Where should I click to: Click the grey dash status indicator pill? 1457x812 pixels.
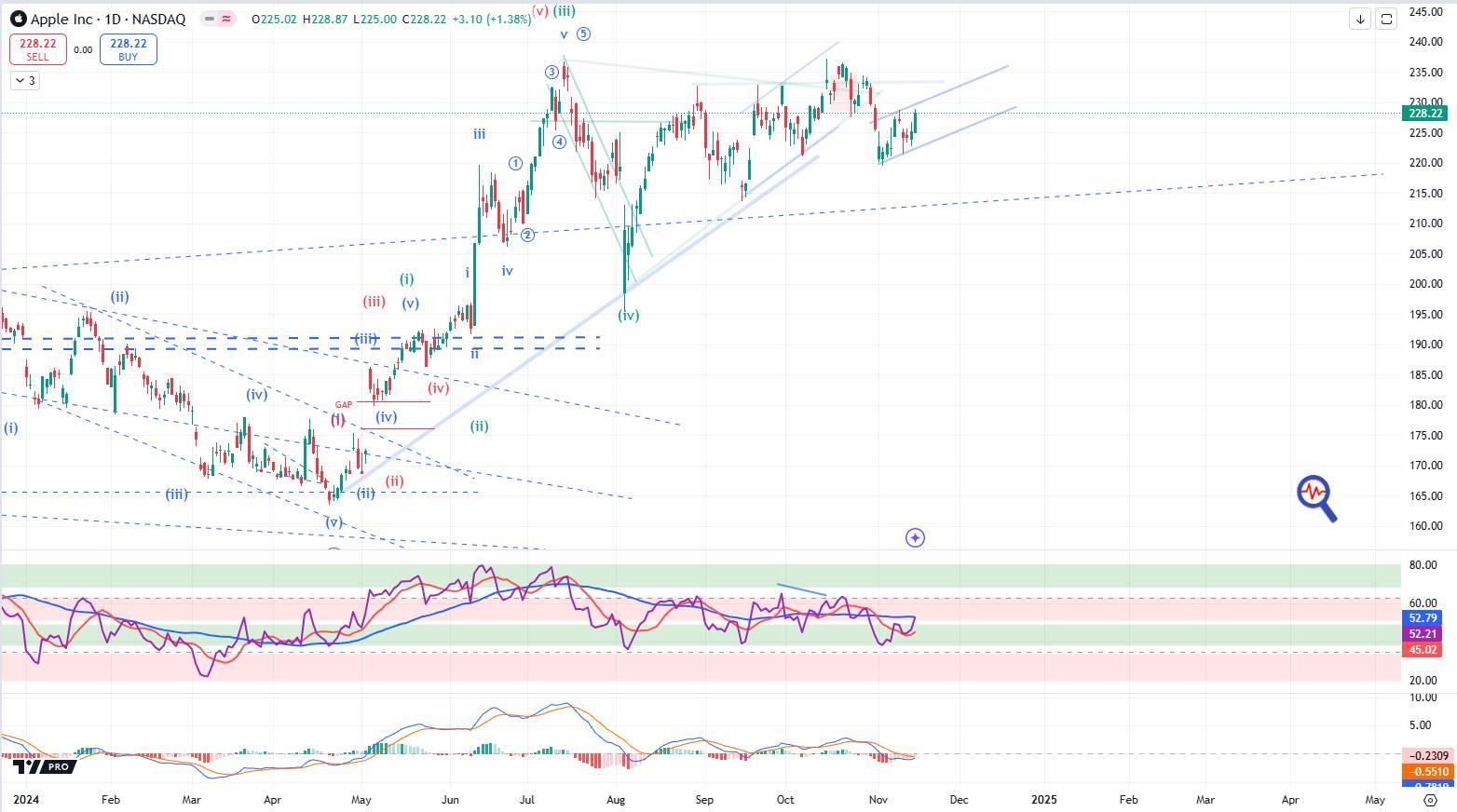(x=210, y=19)
